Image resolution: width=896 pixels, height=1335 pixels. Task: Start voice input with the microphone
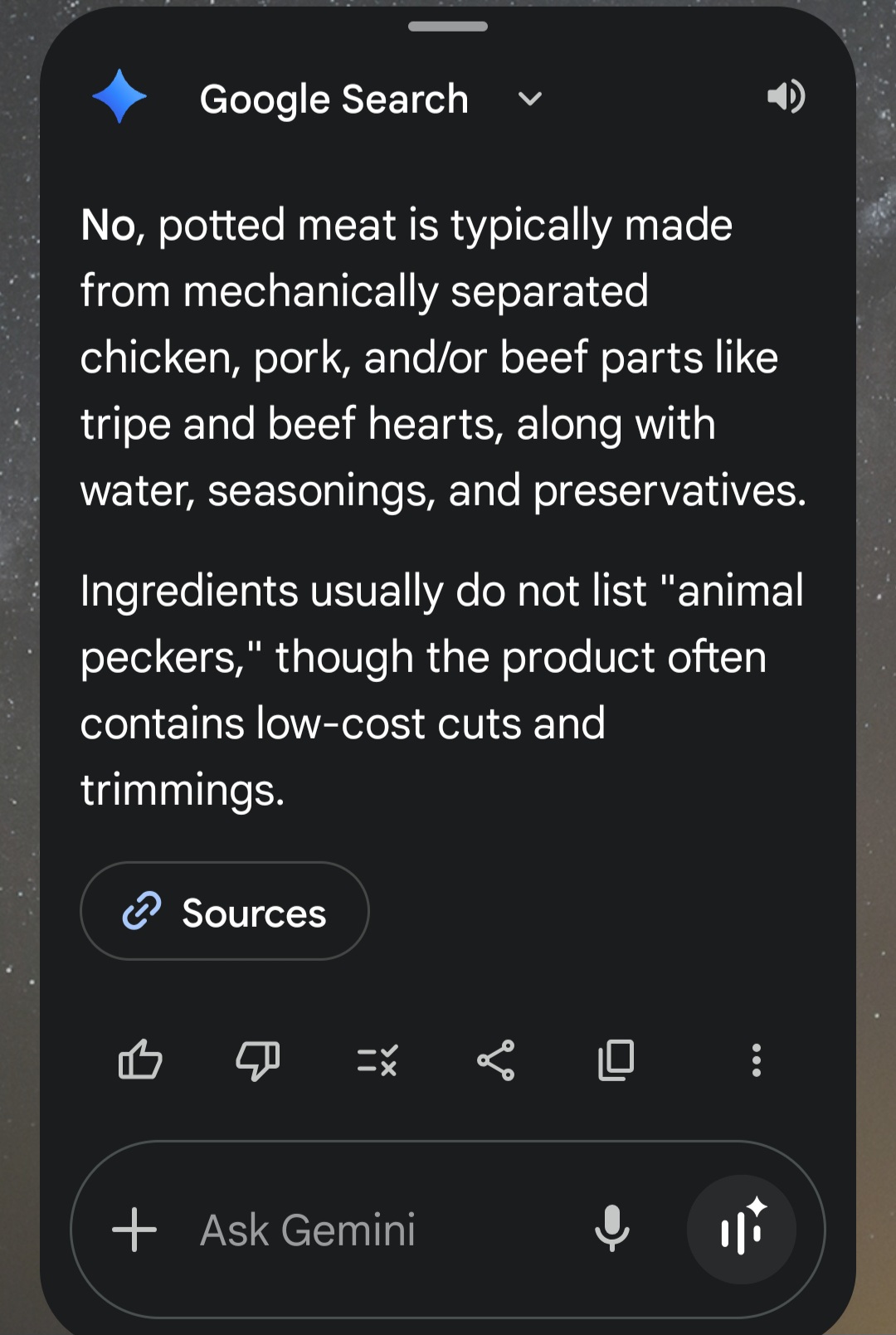click(x=612, y=1229)
